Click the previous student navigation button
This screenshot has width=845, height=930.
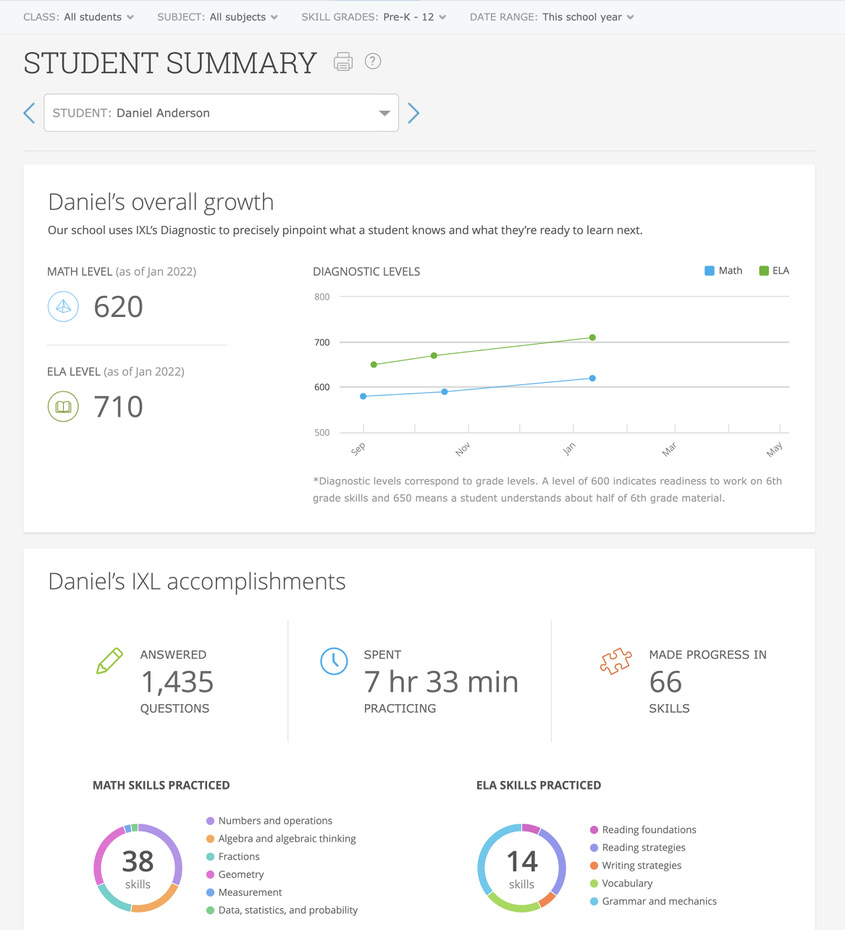(x=29, y=112)
